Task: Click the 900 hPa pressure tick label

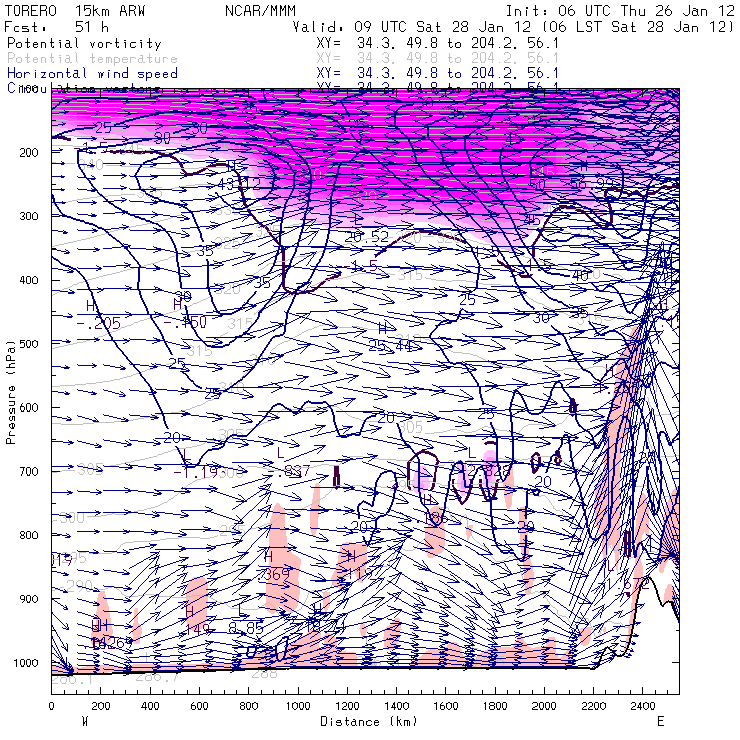Action: point(29,599)
